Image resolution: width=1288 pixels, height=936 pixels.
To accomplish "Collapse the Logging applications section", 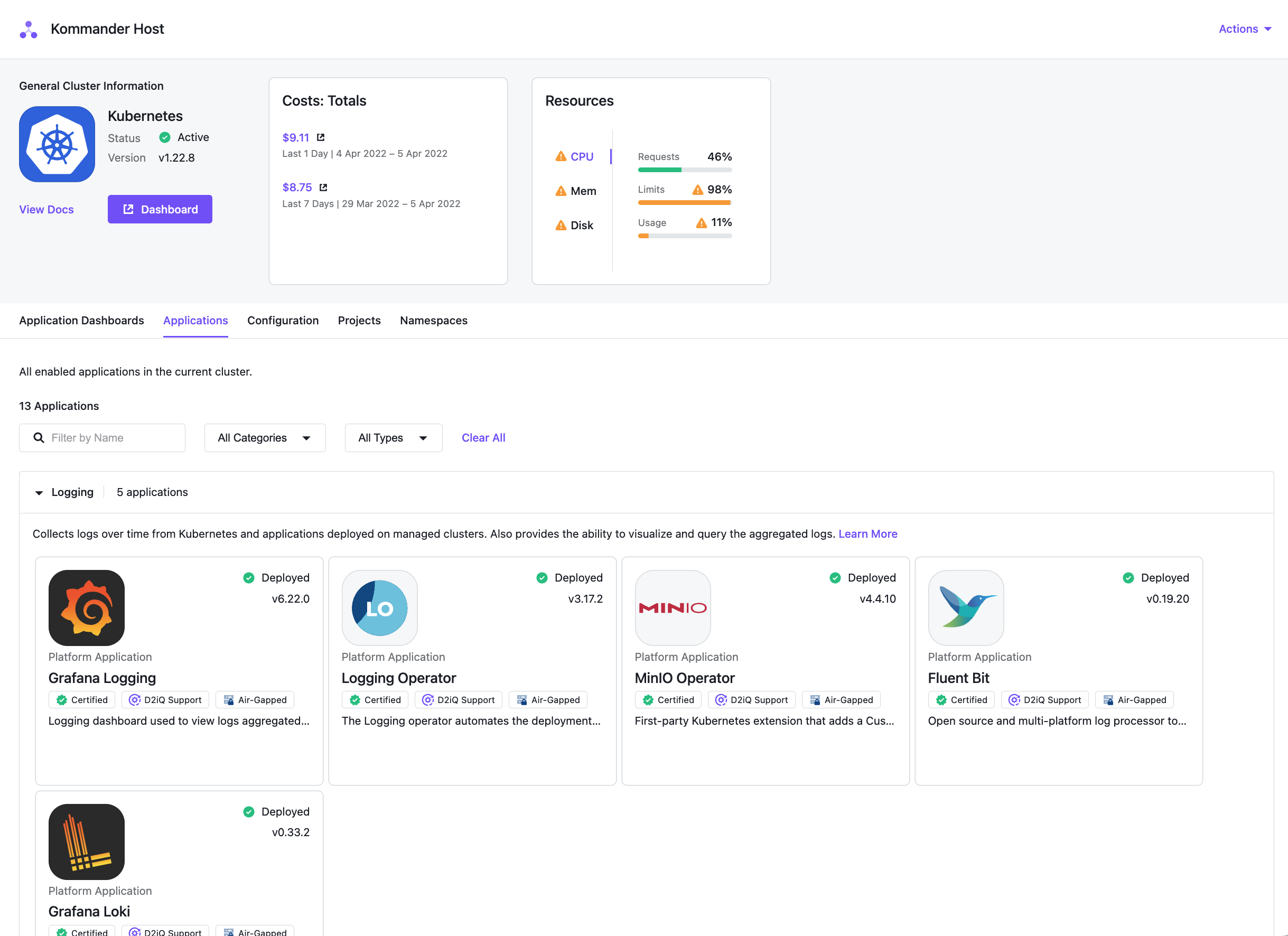I will pos(39,492).
